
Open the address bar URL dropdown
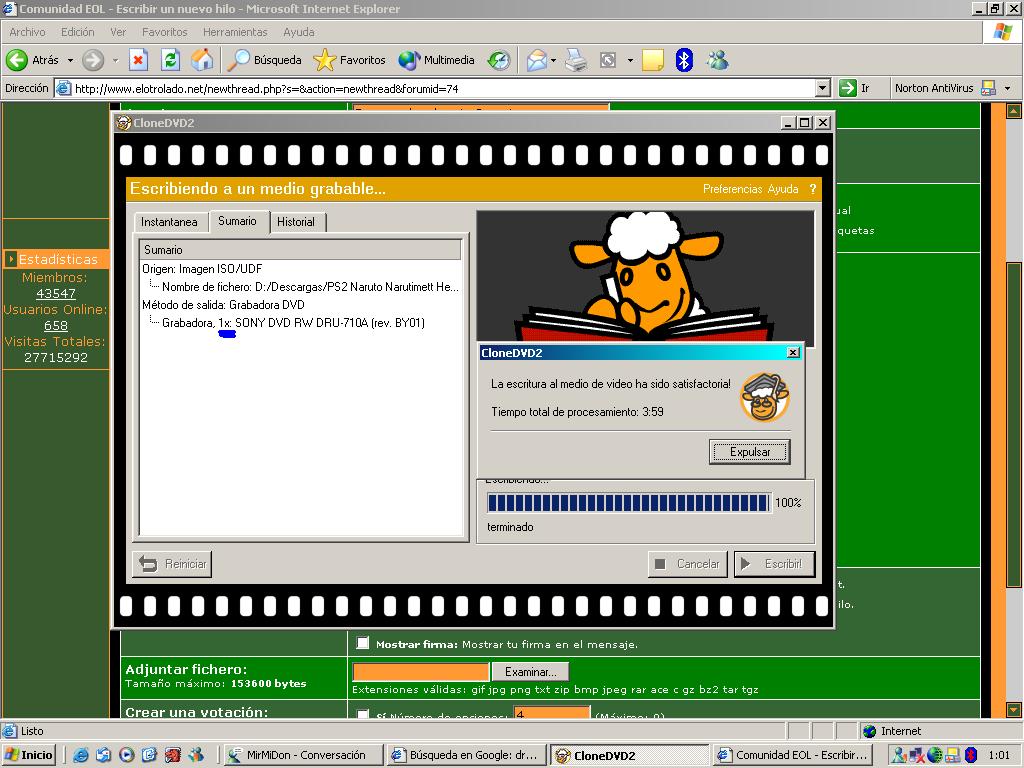pyautogui.click(x=822, y=88)
